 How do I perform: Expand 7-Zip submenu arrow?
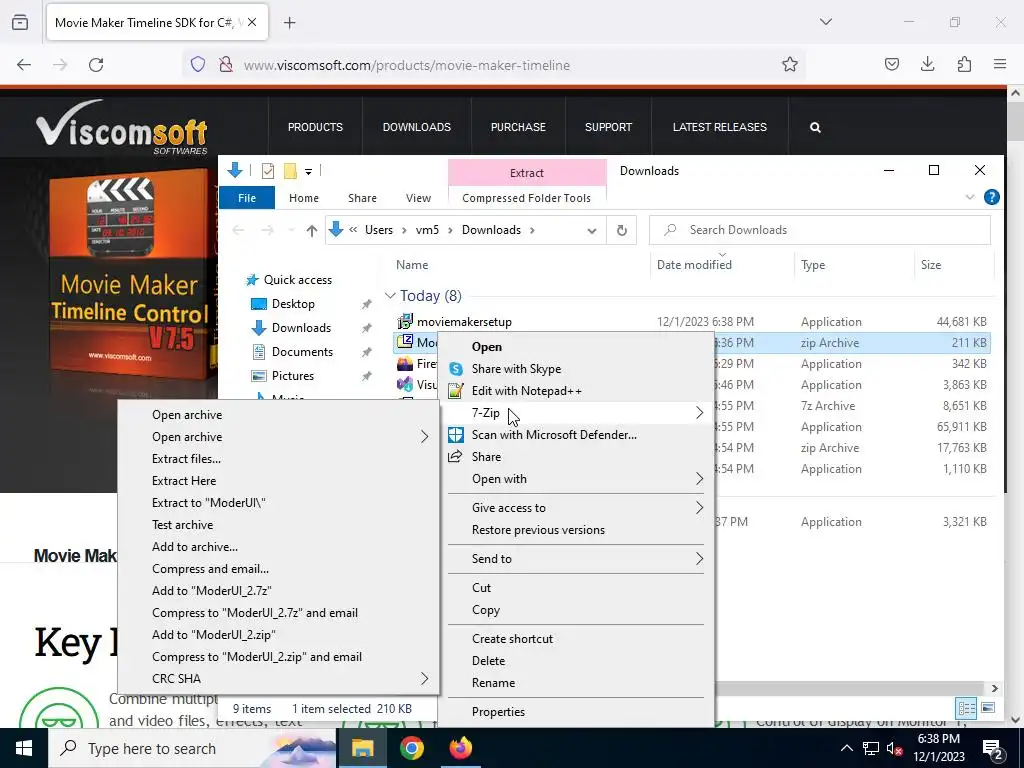coord(699,413)
